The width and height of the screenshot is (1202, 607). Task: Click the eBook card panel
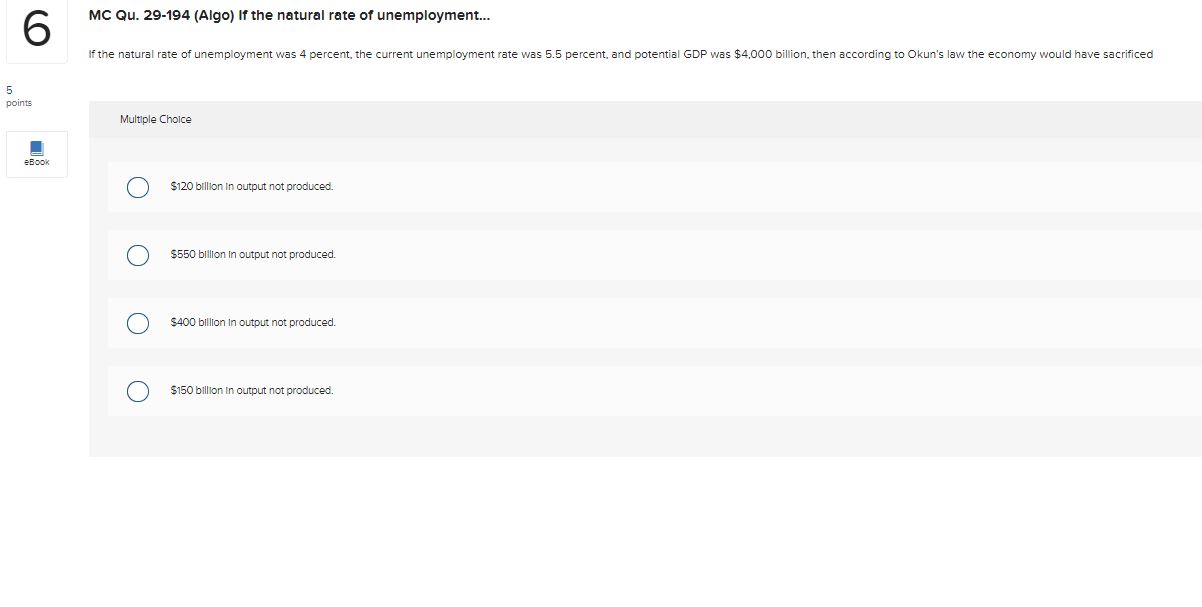(36, 153)
